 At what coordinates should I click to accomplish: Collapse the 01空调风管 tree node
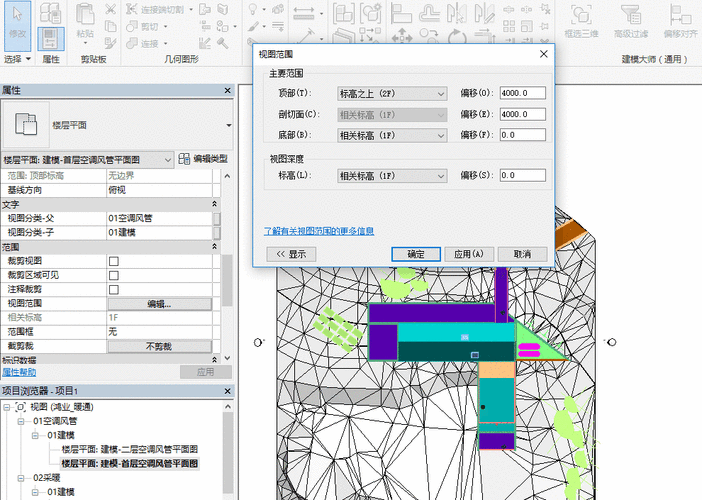21,422
